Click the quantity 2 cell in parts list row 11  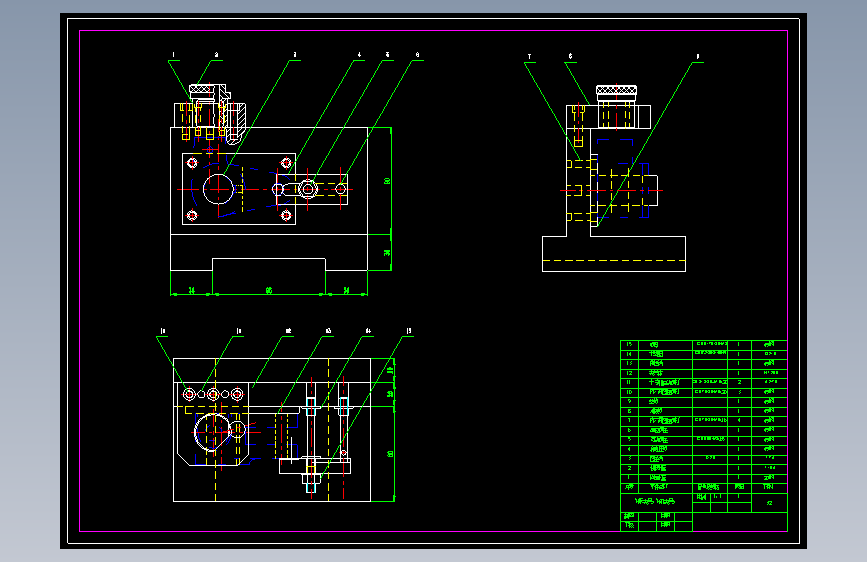739,382
